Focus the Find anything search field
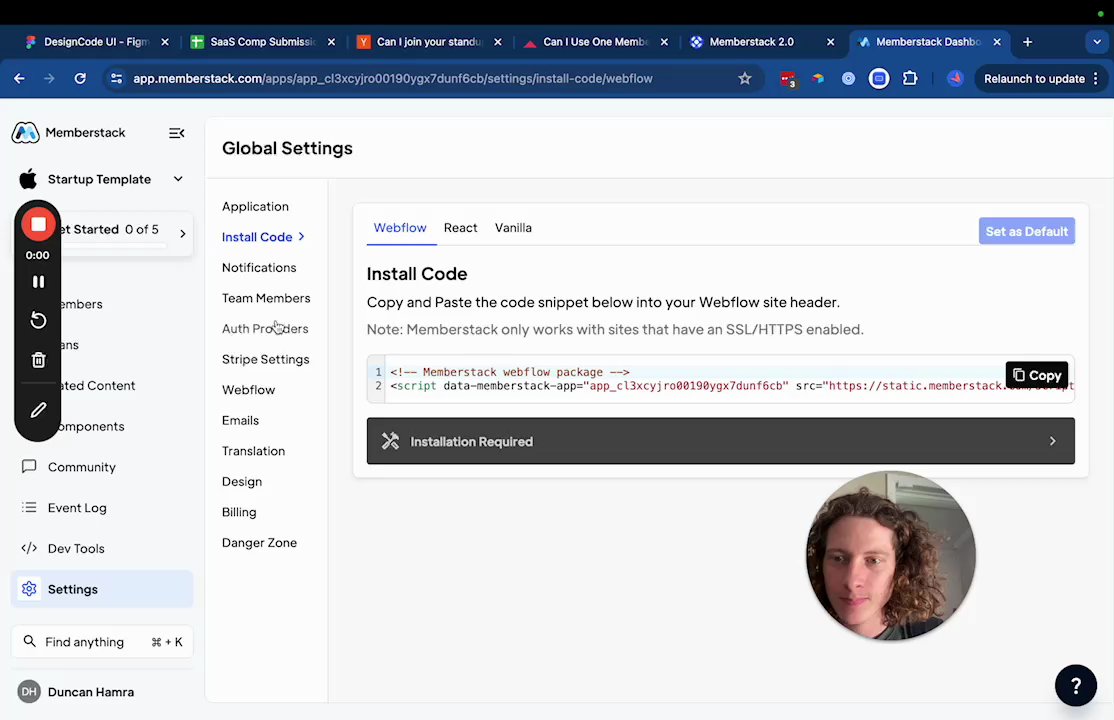This screenshot has height=720, width=1114. tap(102, 642)
